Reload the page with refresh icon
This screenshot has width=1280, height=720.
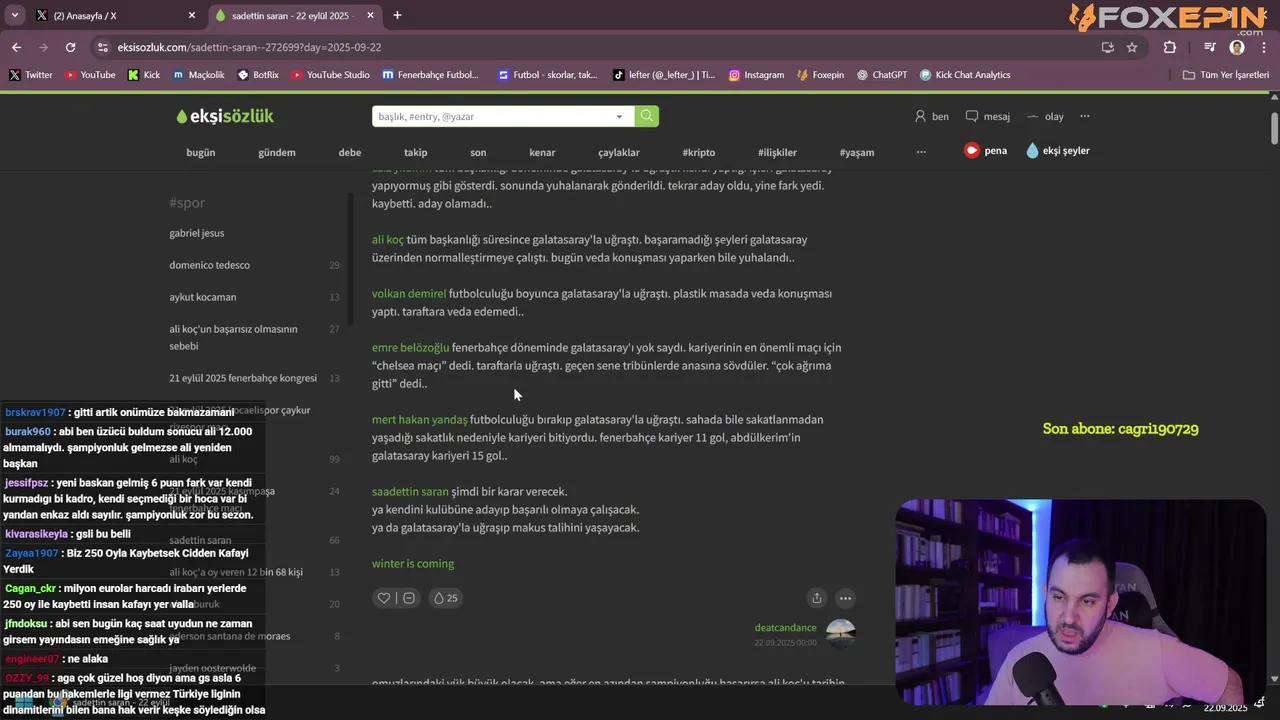(x=70, y=47)
